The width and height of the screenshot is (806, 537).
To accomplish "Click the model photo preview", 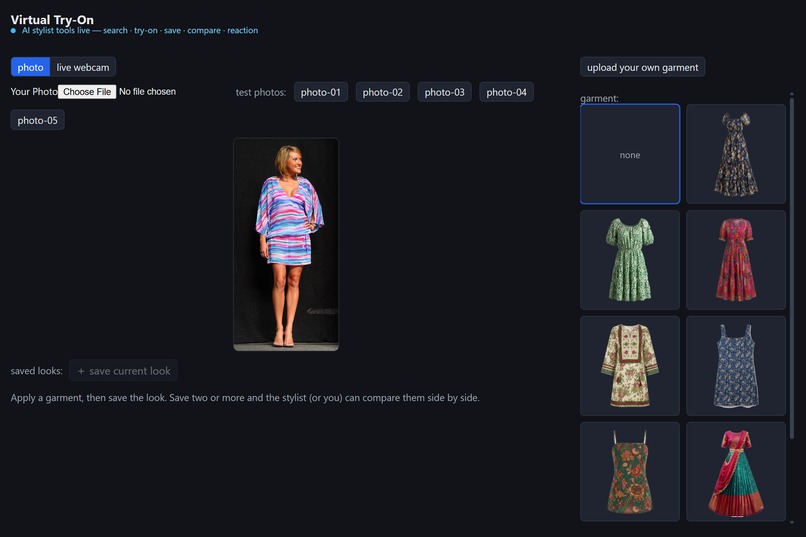I will click(286, 245).
